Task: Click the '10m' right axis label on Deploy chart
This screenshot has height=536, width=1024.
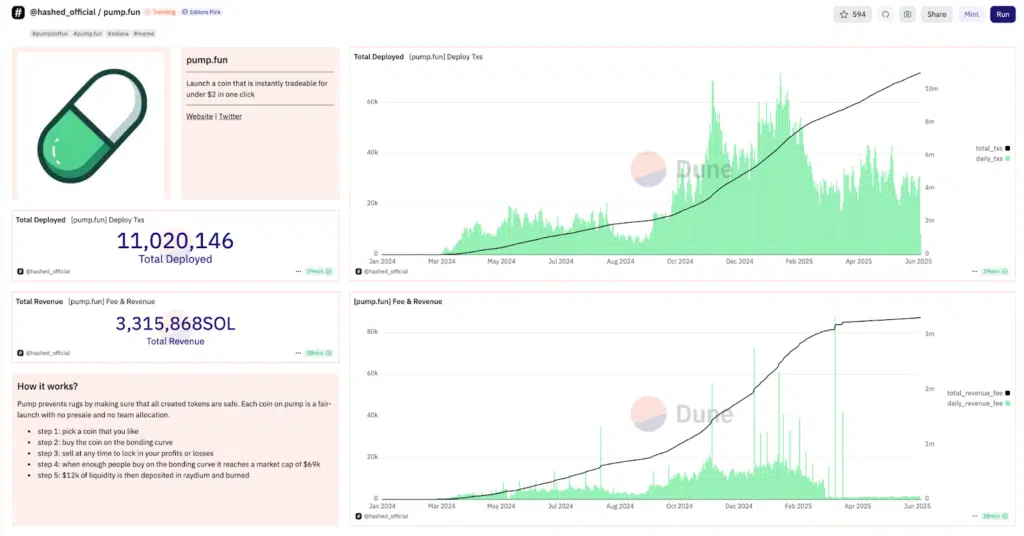Action: 931,89
